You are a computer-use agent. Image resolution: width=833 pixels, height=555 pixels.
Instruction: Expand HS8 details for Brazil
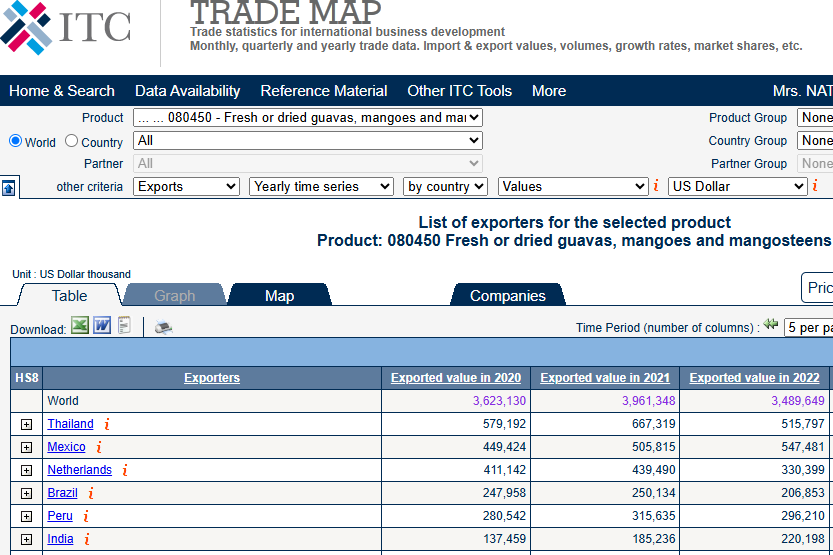click(26, 493)
